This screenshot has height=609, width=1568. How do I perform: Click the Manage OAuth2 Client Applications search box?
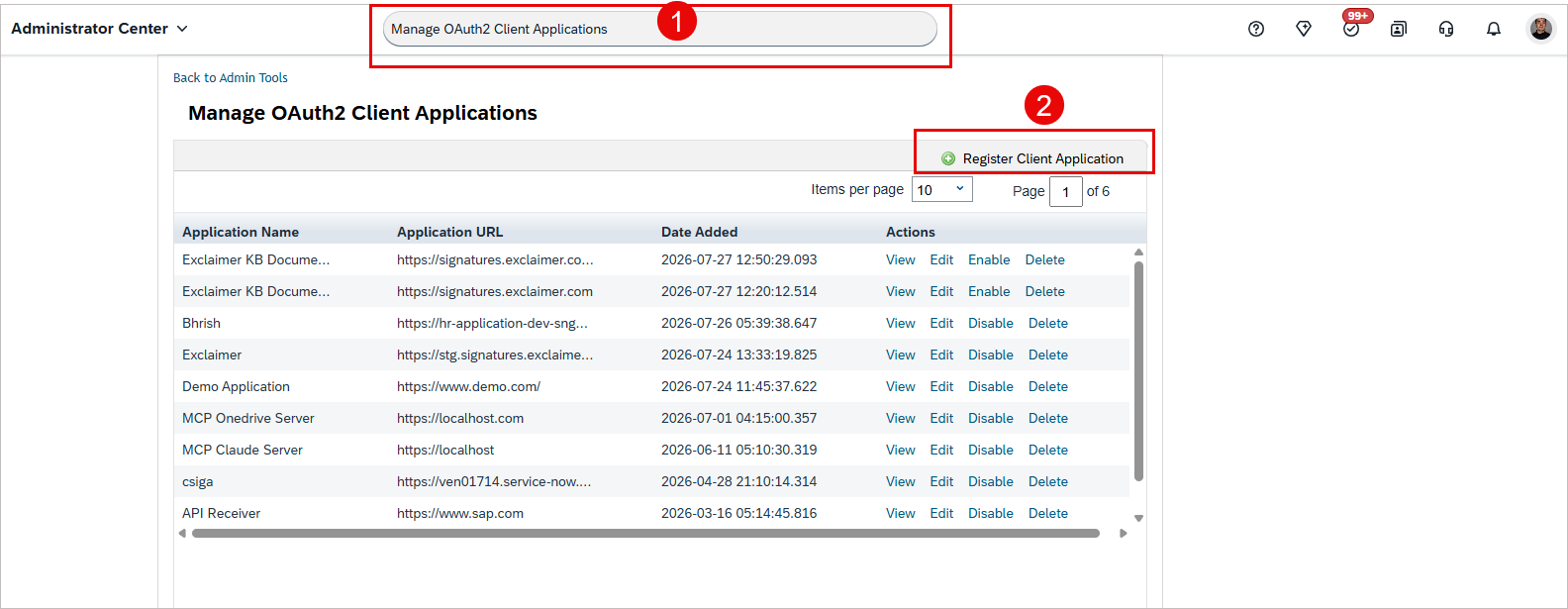(659, 29)
